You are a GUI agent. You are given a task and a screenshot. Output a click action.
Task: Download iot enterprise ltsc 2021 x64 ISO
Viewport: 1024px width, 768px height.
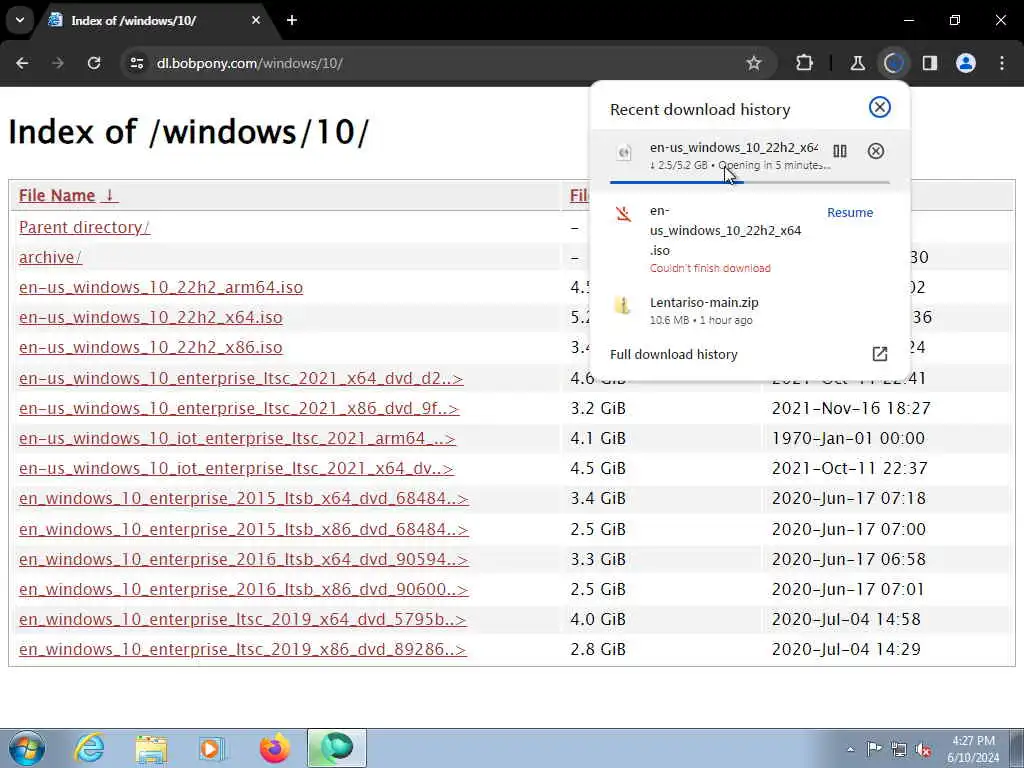(236, 468)
